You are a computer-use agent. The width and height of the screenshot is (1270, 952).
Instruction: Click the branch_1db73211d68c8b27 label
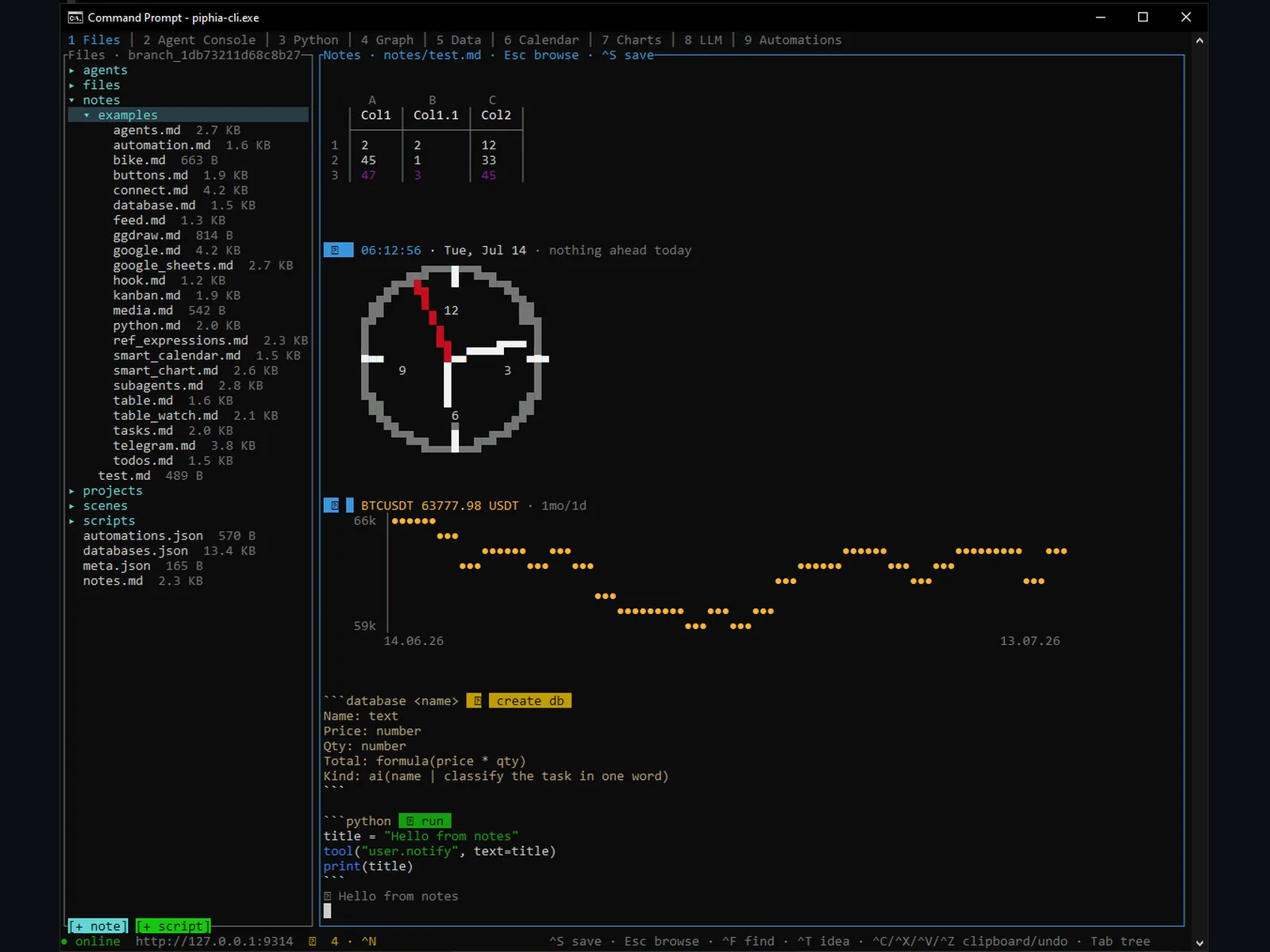pyautogui.click(x=214, y=56)
